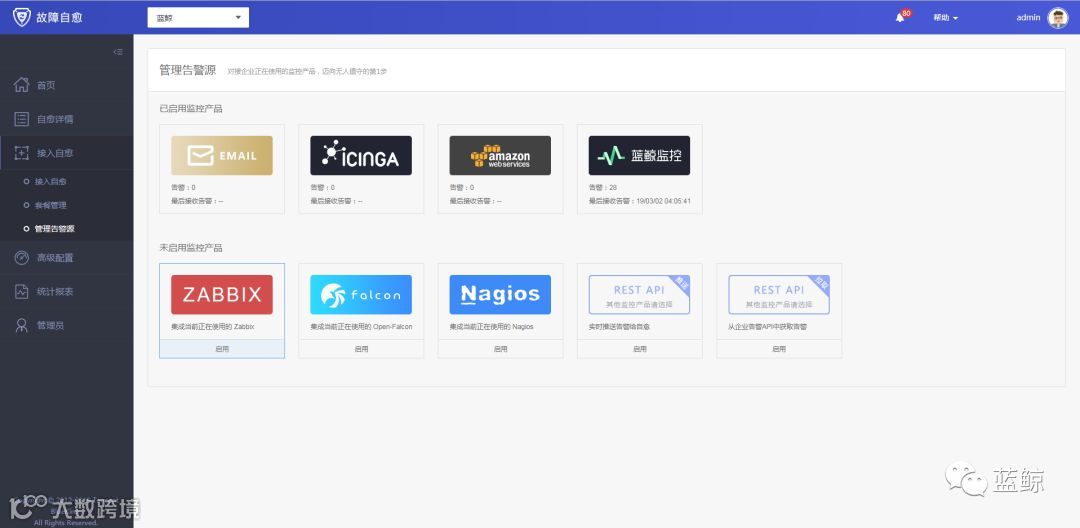Enable Zabbix with its 启用 button
Image resolution: width=1080 pixels, height=528 pixels.
[x=222, y=349]
